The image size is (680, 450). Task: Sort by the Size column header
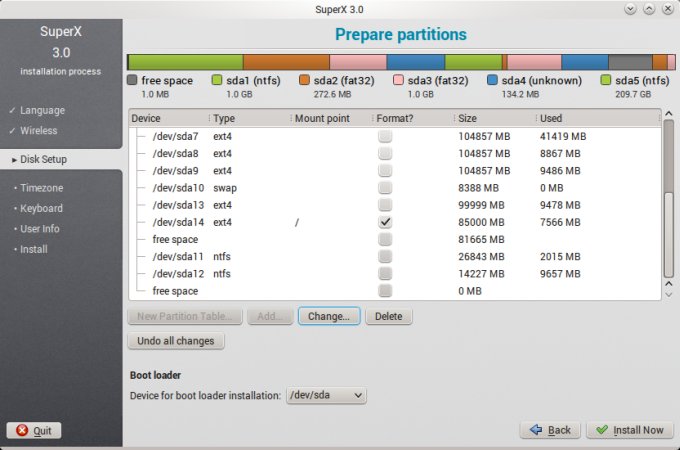tap(494, 118)
